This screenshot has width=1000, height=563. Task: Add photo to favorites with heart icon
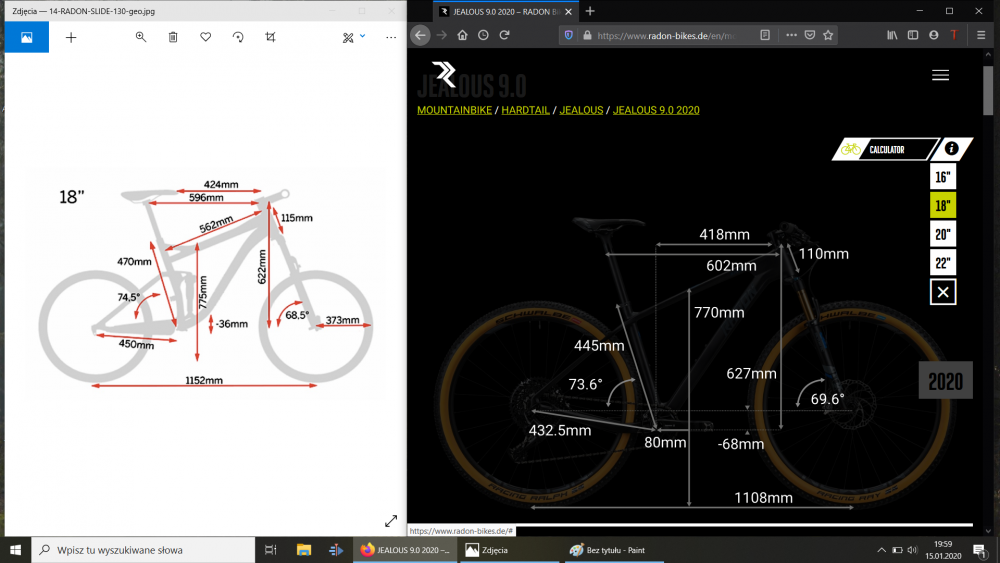click(205, 37)
